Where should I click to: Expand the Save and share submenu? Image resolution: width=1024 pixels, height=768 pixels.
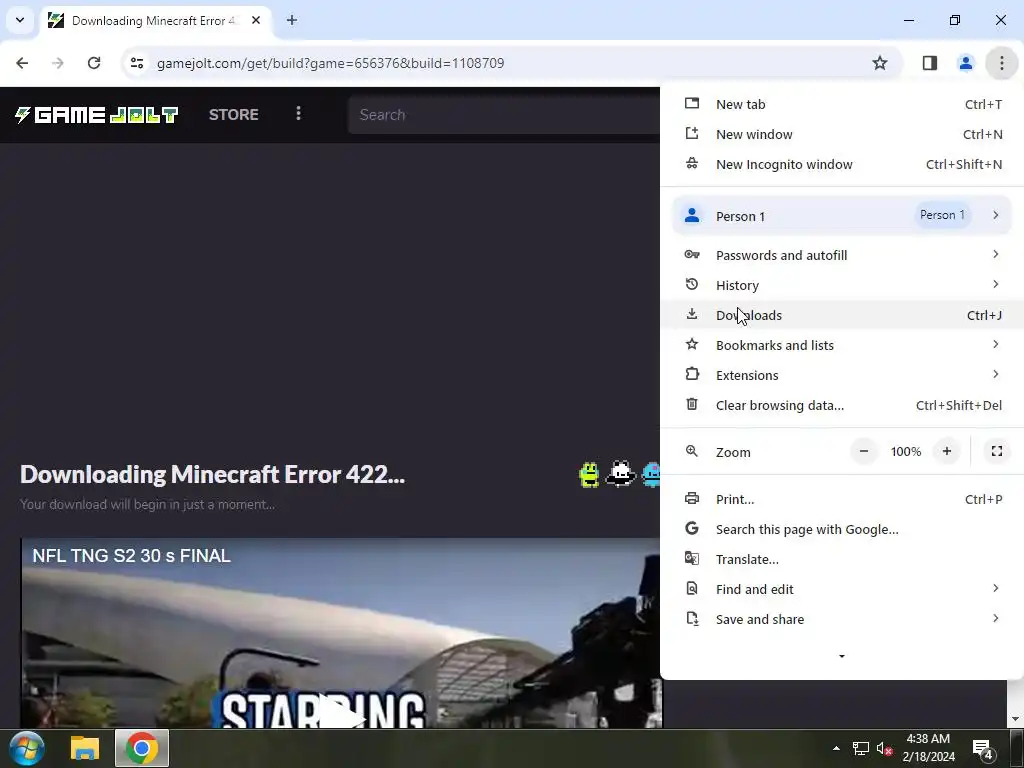842,620
